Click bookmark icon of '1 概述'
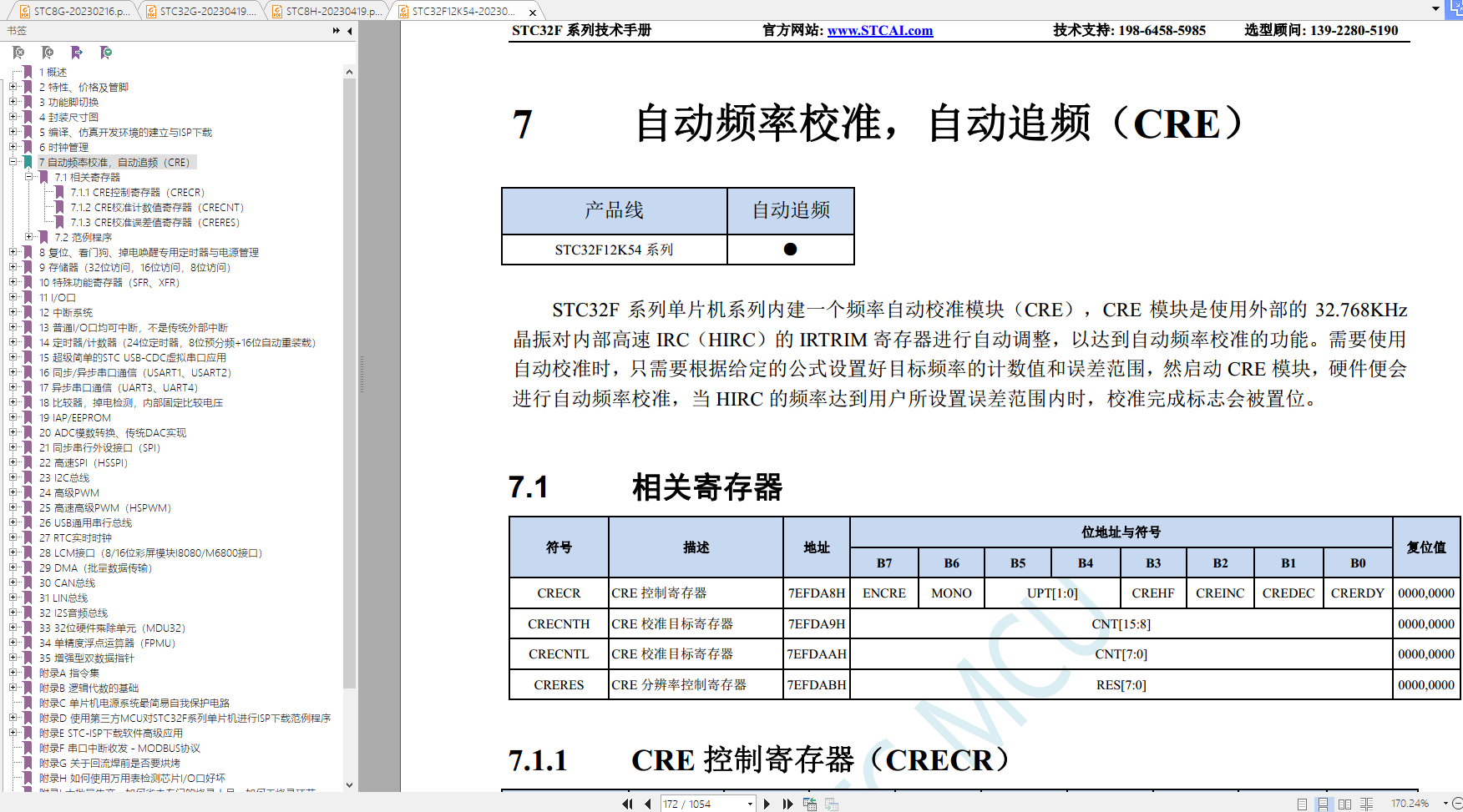This screenshot has width=1463, height=812. pyautogui.click(x=28, y=72)
